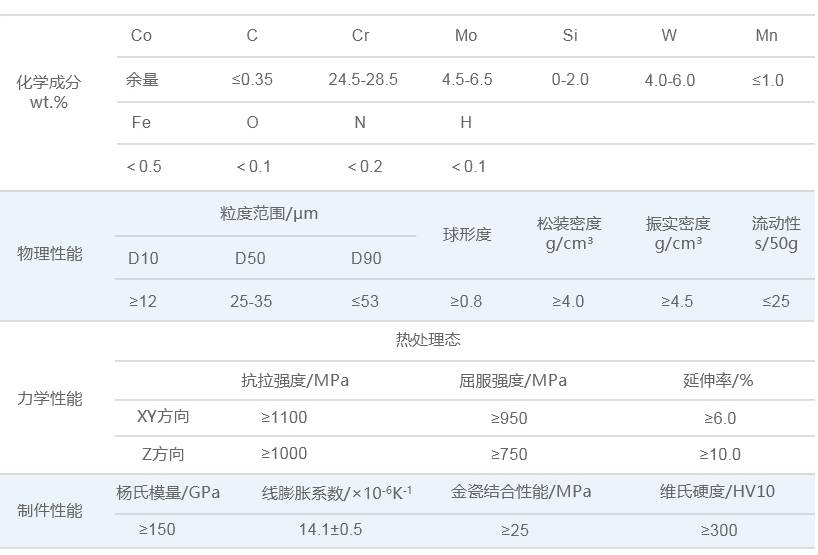Image resolution: width=818 pixels, height=555 pixels.
Task: Select the 线膨胀系数 value 14.1±0.5
Action: click(331, 530)
